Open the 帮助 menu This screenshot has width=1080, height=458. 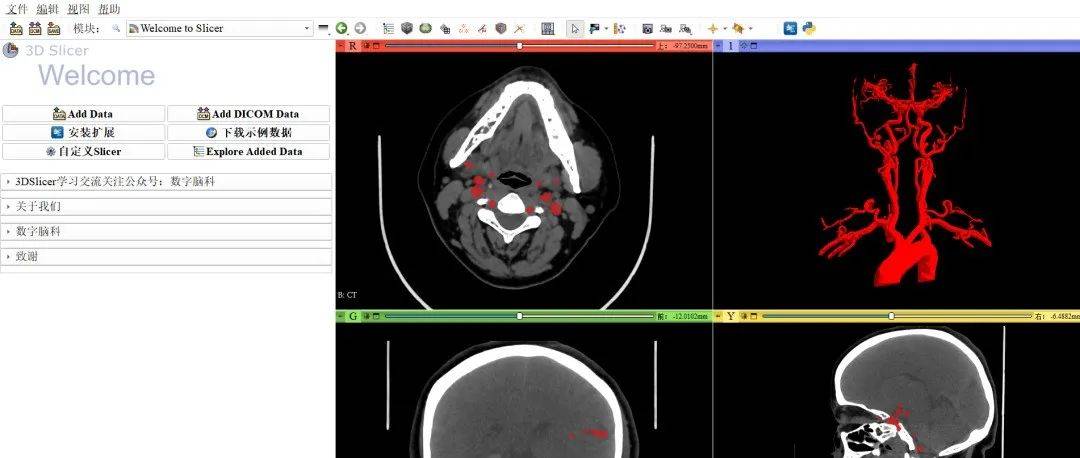[109, 9]
